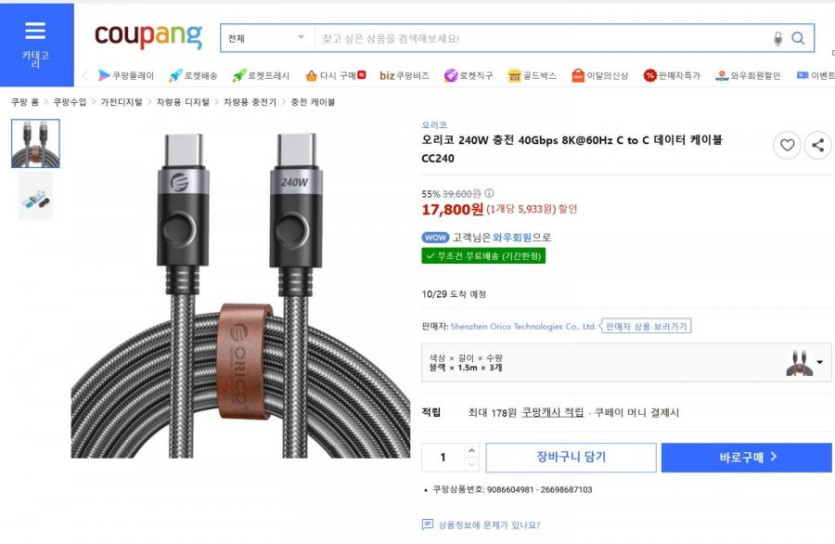Image resolution: width=835 pixels, height=544 pixels.
Task: Click the price info icon beside 39,600원
Action: tap(489, 194)
